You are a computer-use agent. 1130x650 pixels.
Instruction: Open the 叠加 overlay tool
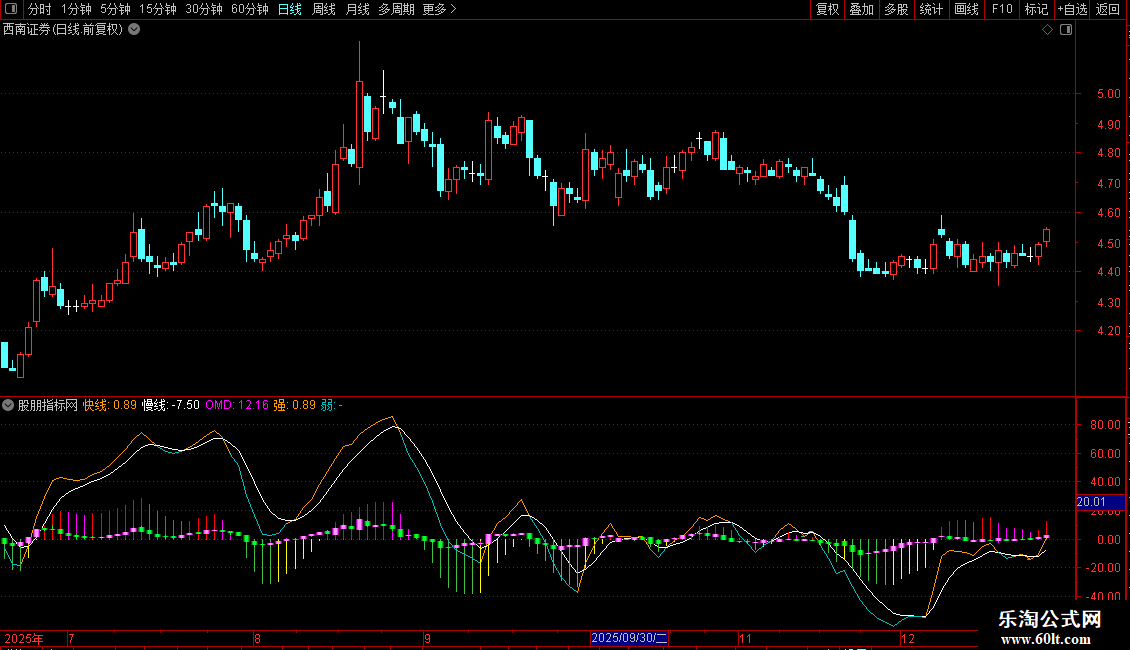point(861,10)
